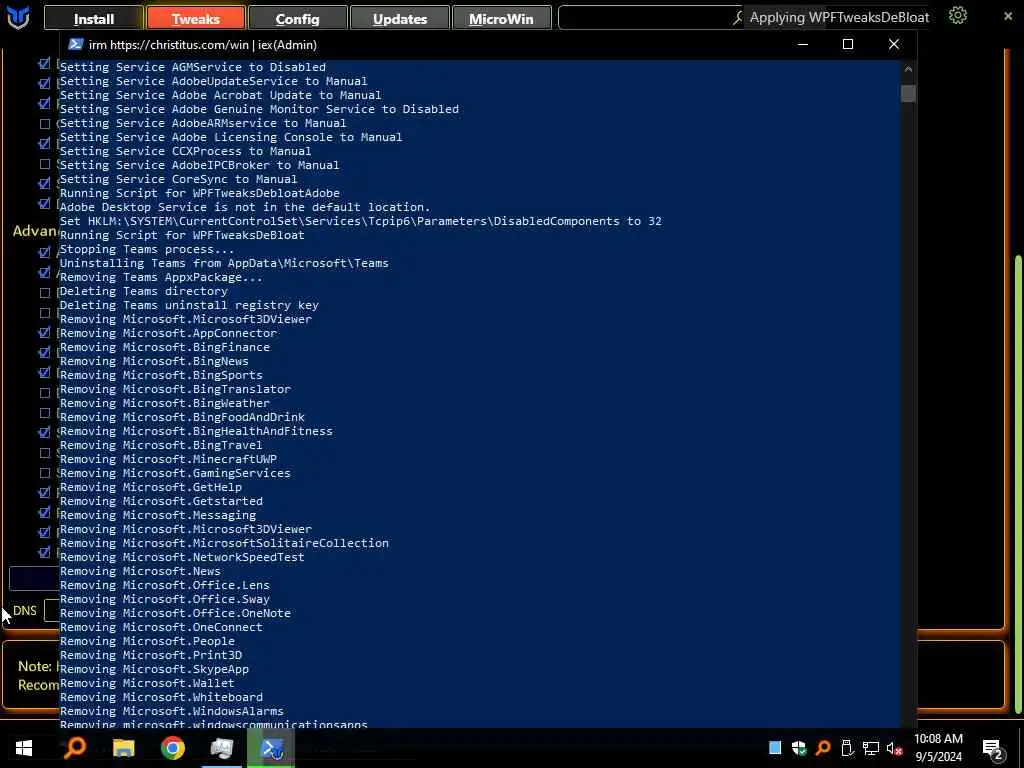Open the notification center icon
1024x768 pixels.
(993, 750)
